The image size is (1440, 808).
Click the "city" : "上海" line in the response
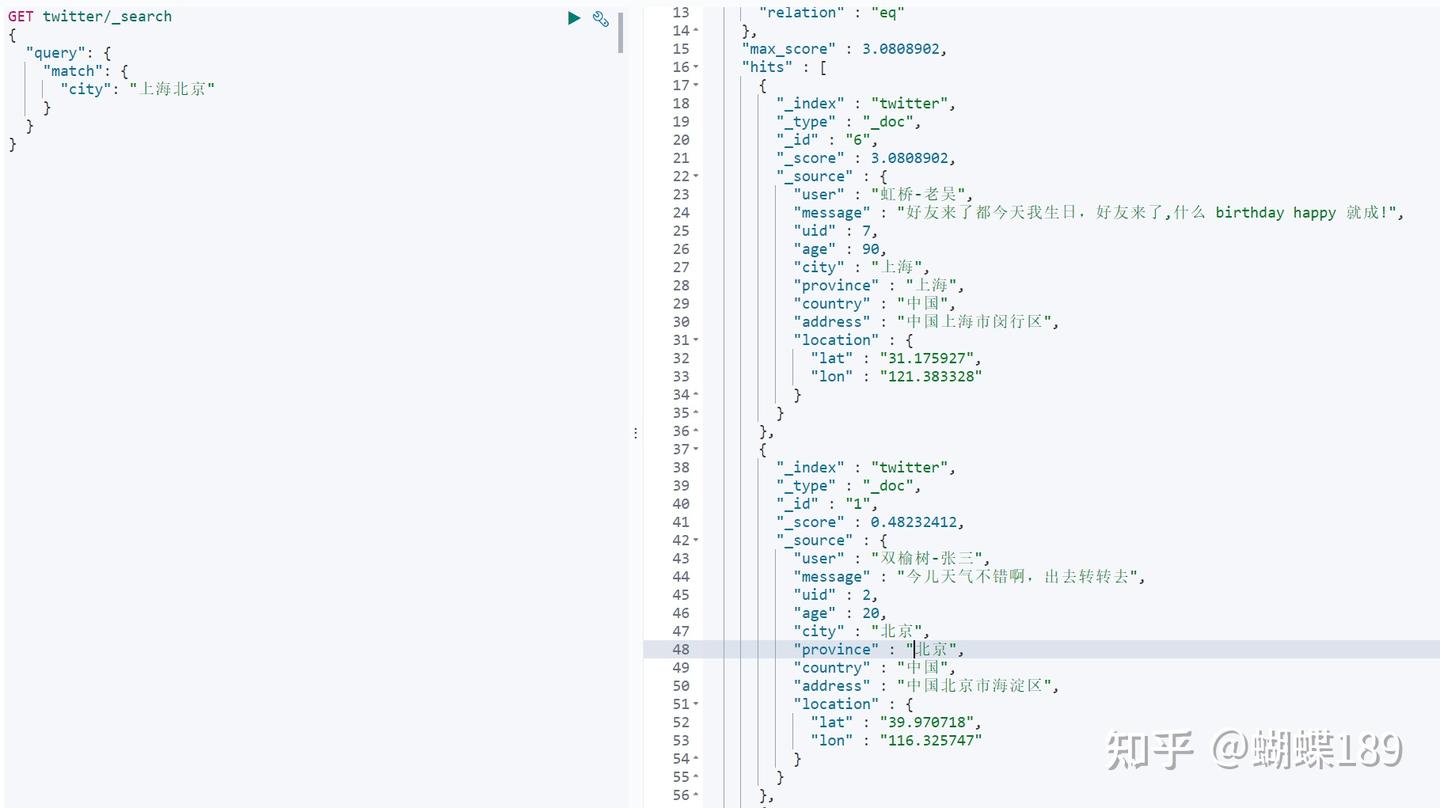point(862,267)
